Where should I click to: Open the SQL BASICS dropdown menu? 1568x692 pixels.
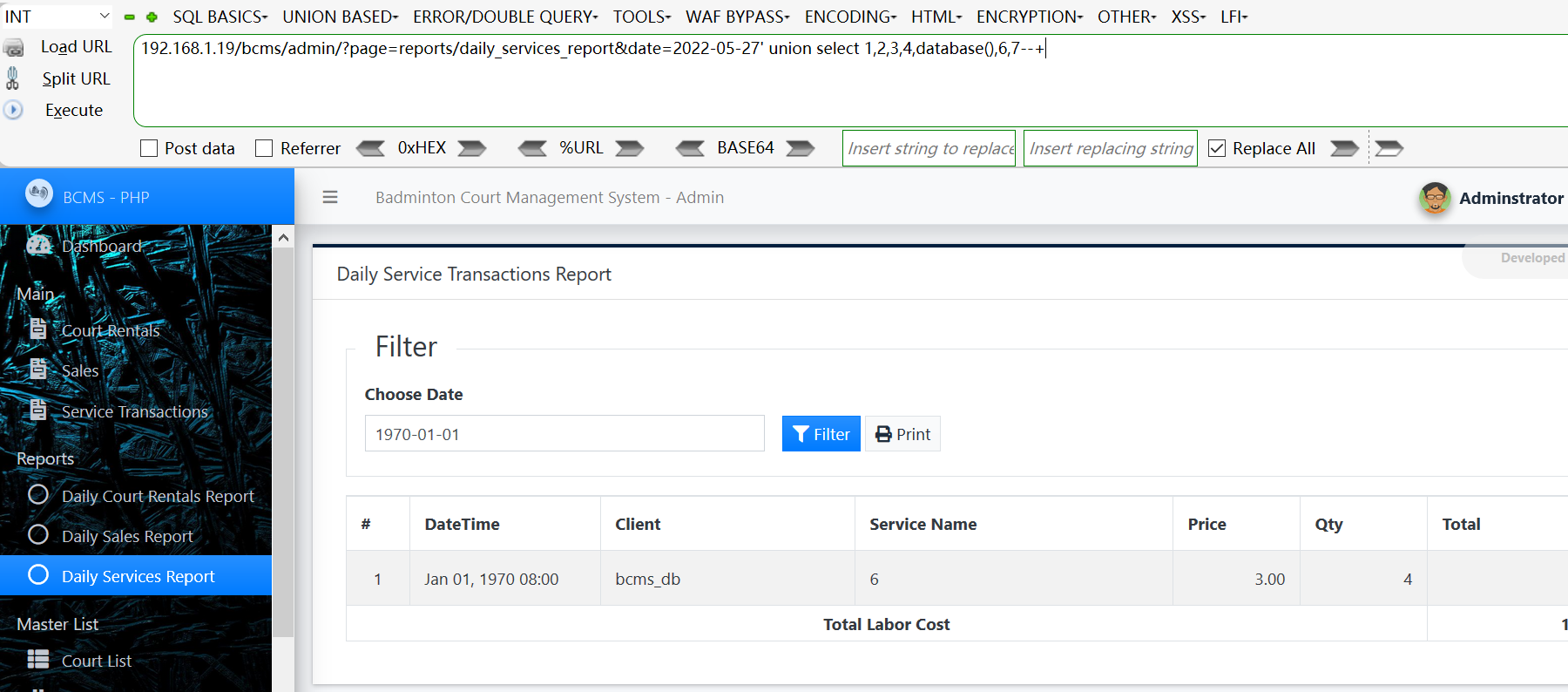pos(220,17)
